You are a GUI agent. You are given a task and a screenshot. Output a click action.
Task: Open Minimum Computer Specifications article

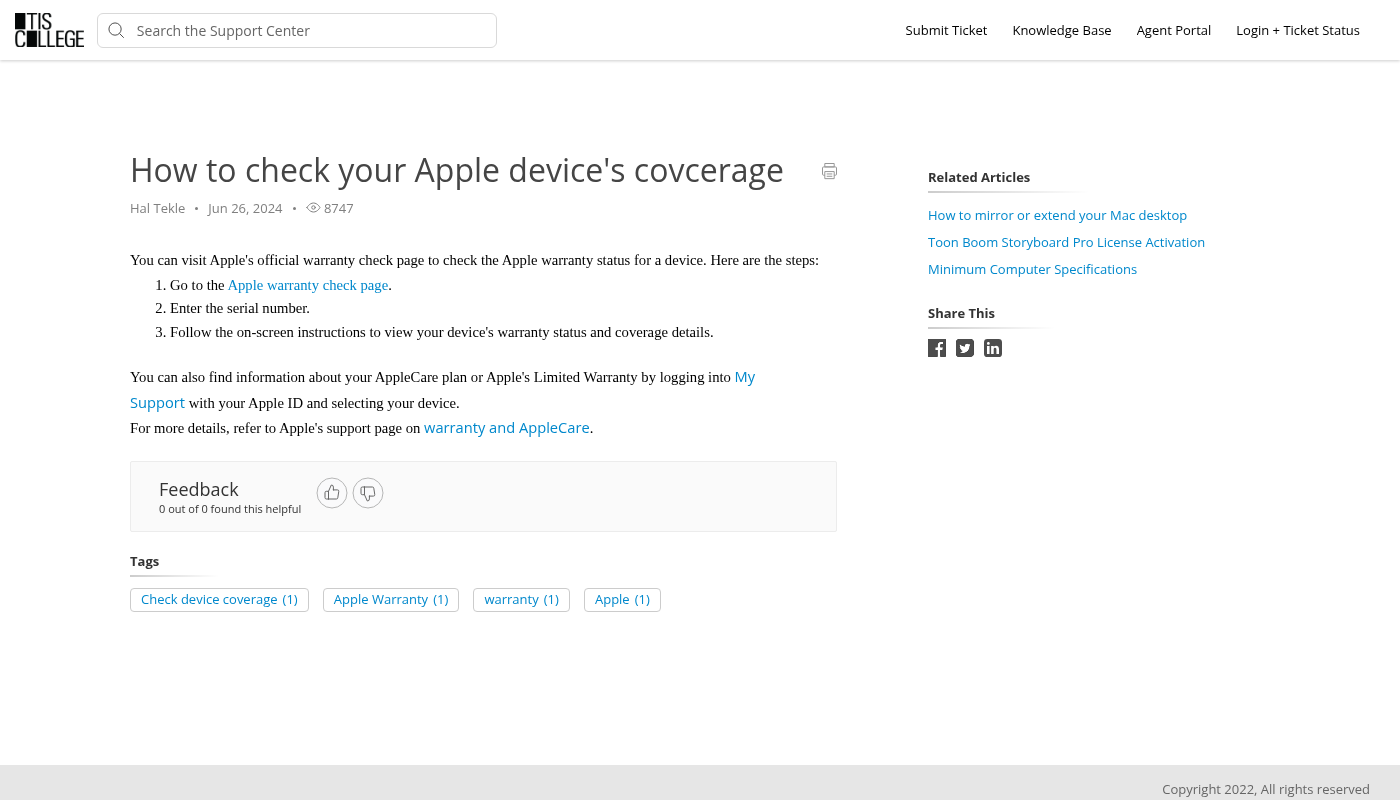1032,269
